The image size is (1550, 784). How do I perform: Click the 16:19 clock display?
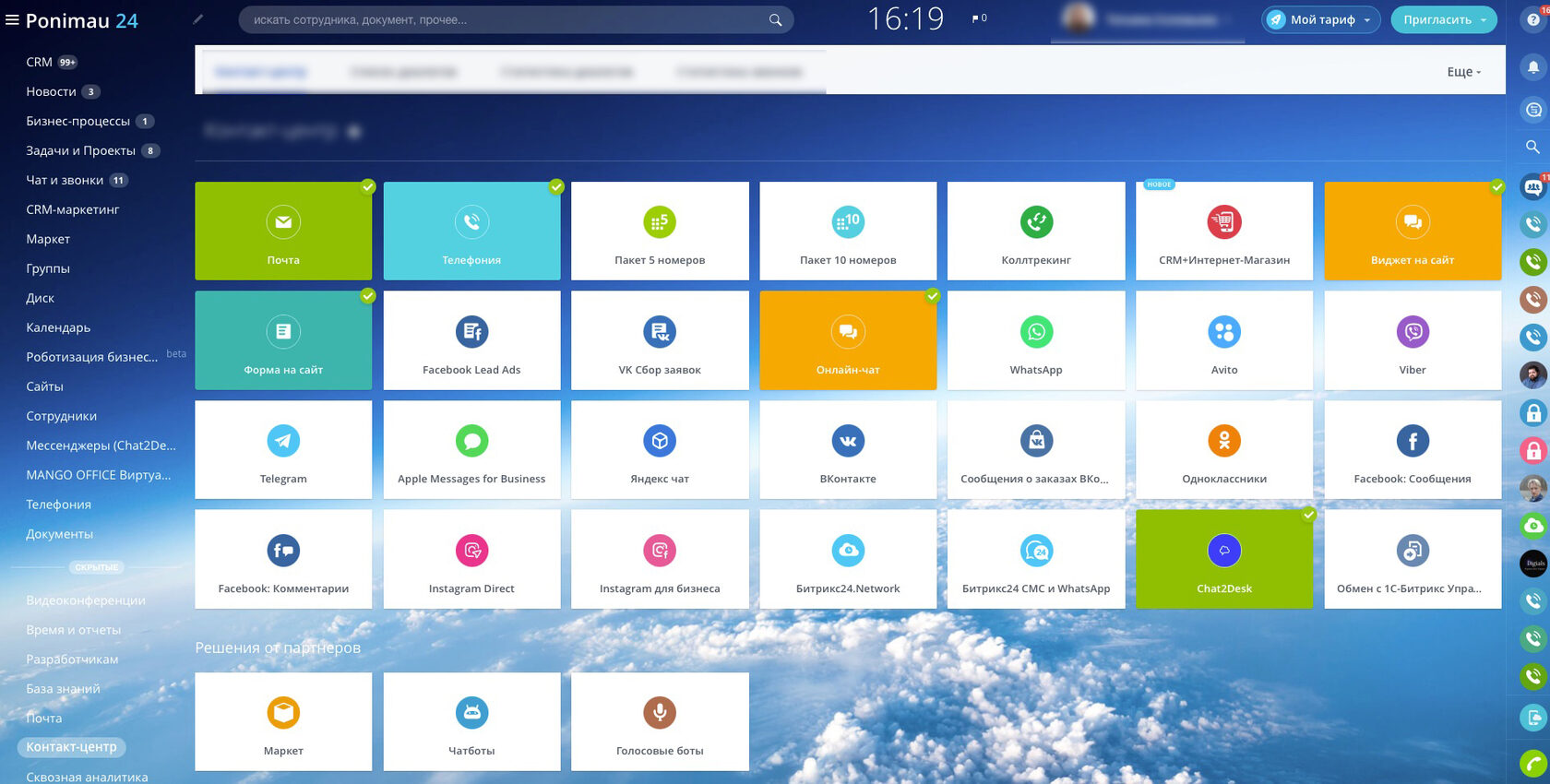point(906,18)
